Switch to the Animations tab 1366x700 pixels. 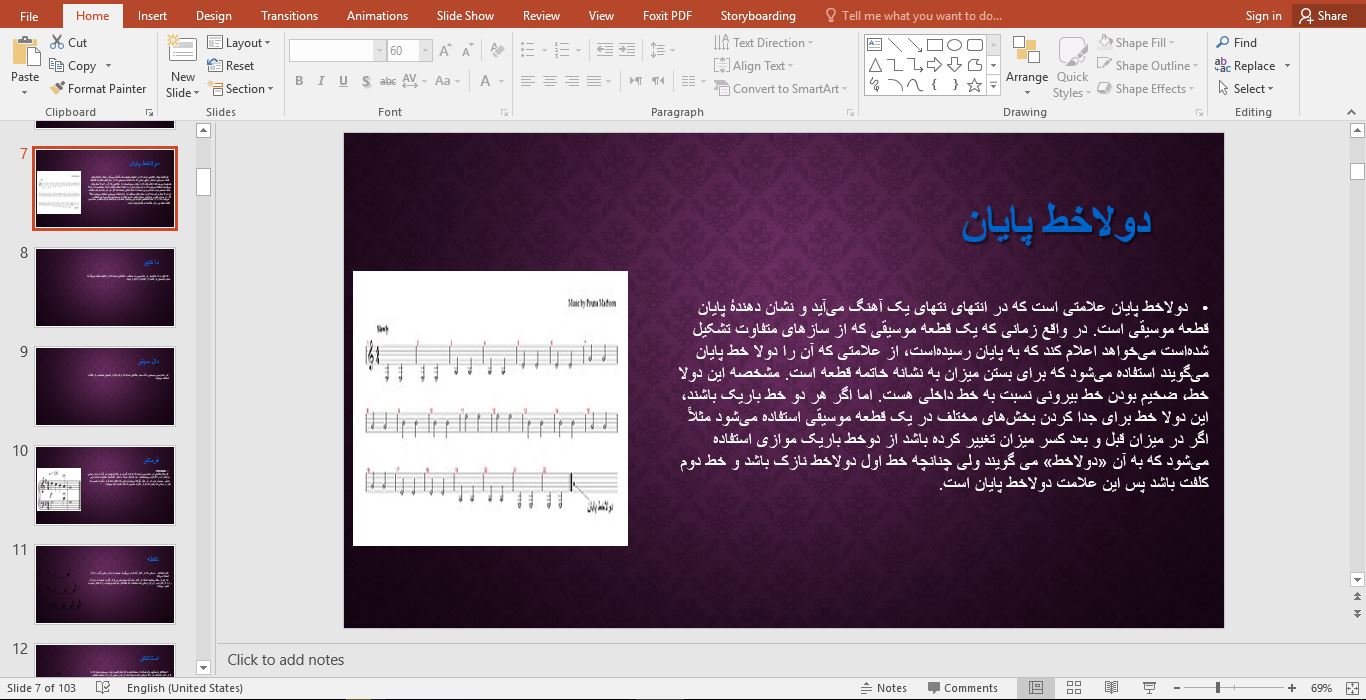[377, 16]
